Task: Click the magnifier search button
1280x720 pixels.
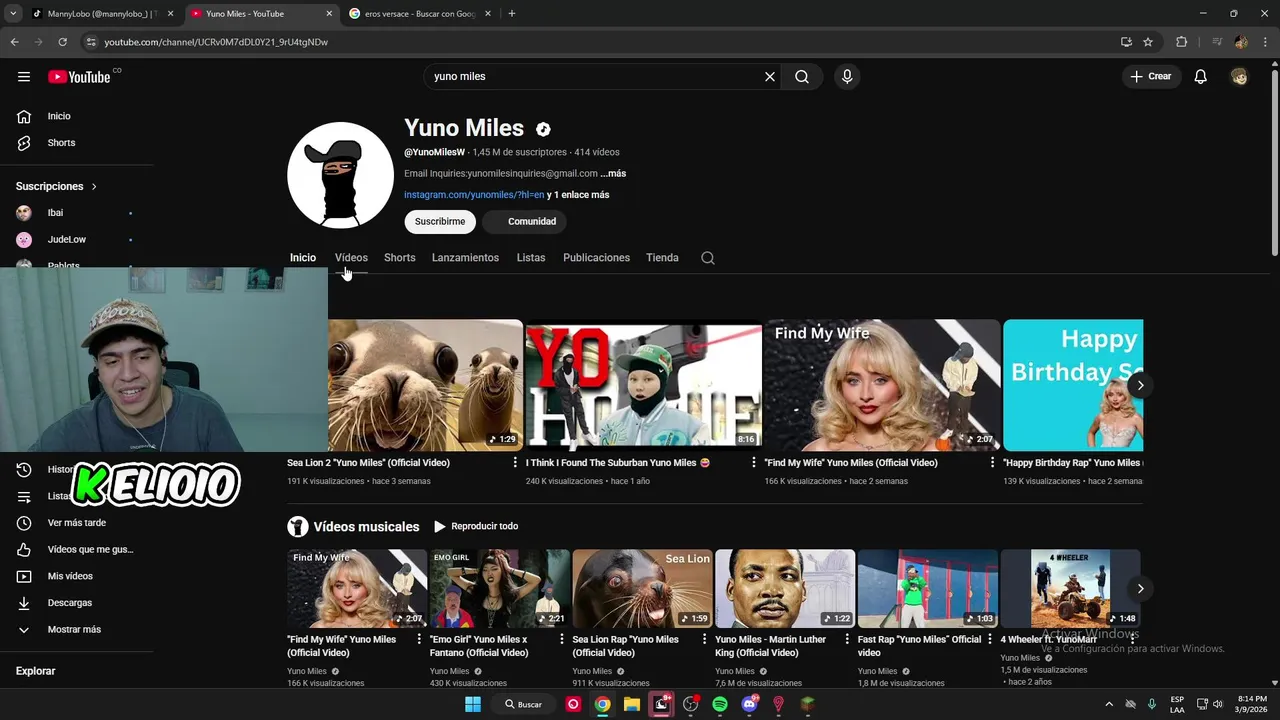Action: tap(802, 77)
